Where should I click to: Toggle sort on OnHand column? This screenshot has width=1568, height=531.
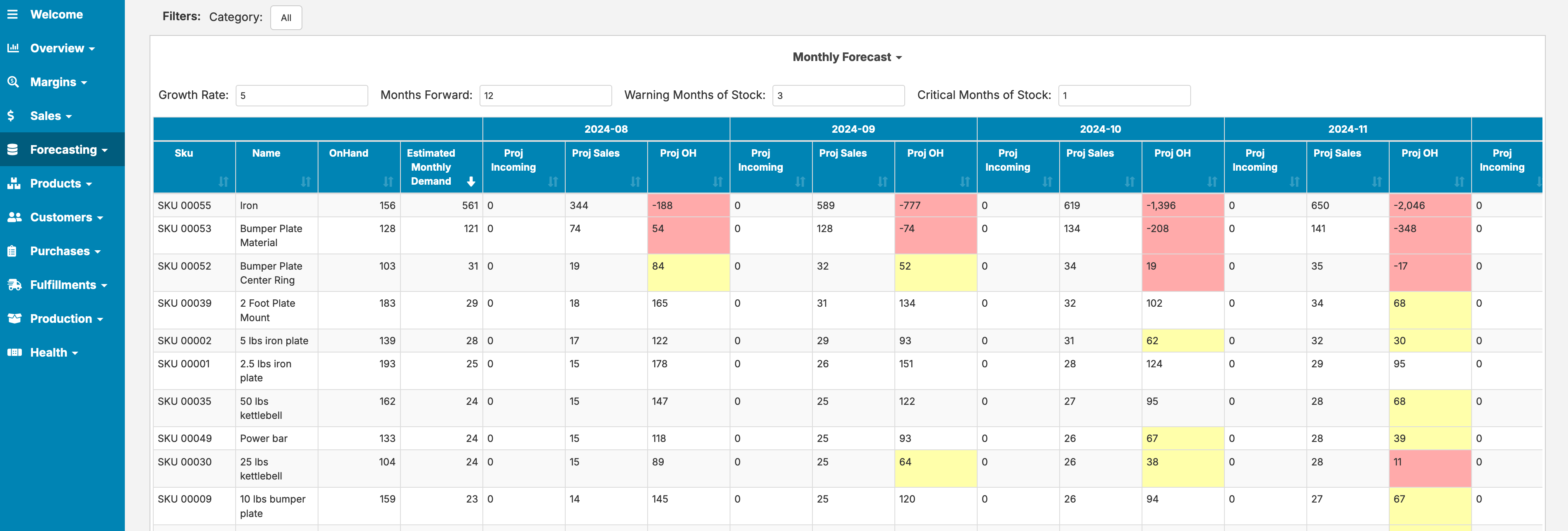click(388, 181)
